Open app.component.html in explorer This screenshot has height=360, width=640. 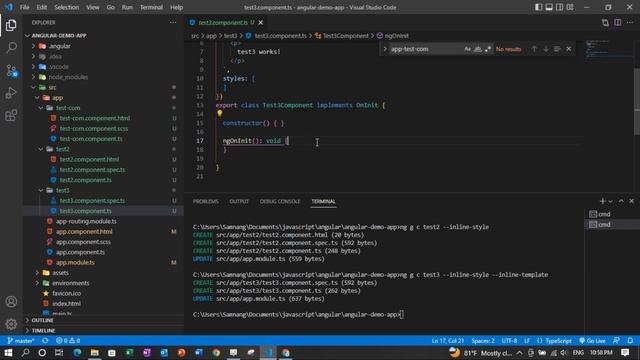(103, 231)
